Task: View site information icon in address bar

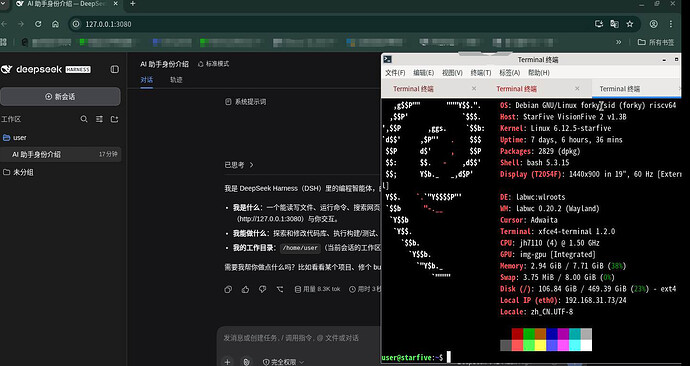Action: click(76, 24)
